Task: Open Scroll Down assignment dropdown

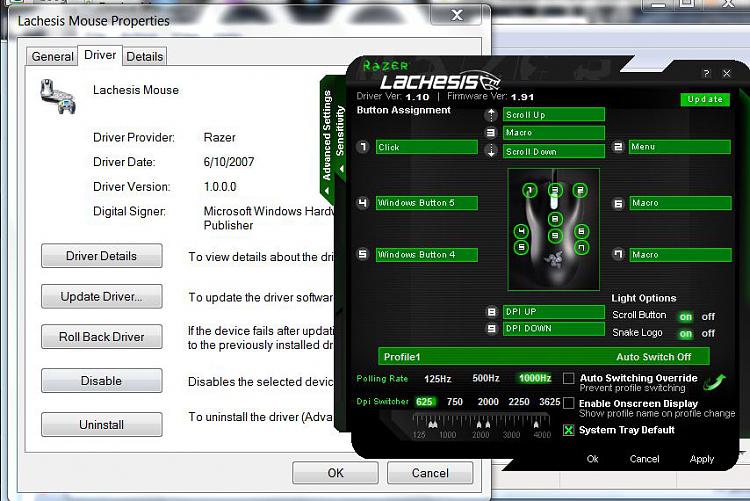Action: point(554,151)
